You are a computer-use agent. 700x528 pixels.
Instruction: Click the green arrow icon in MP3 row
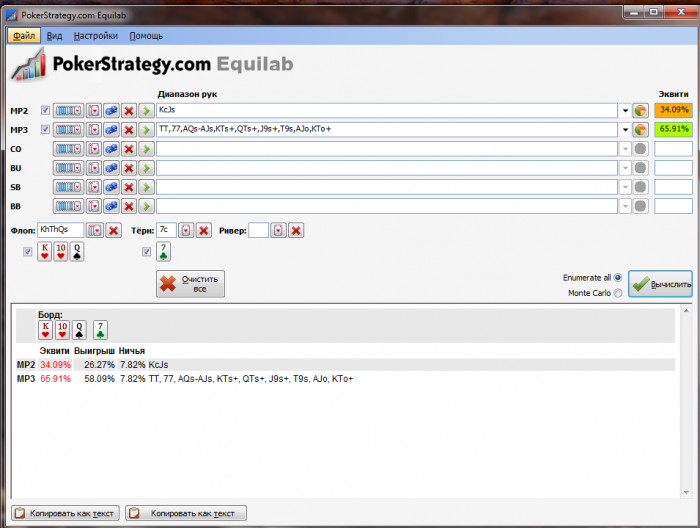click(146, 129)
